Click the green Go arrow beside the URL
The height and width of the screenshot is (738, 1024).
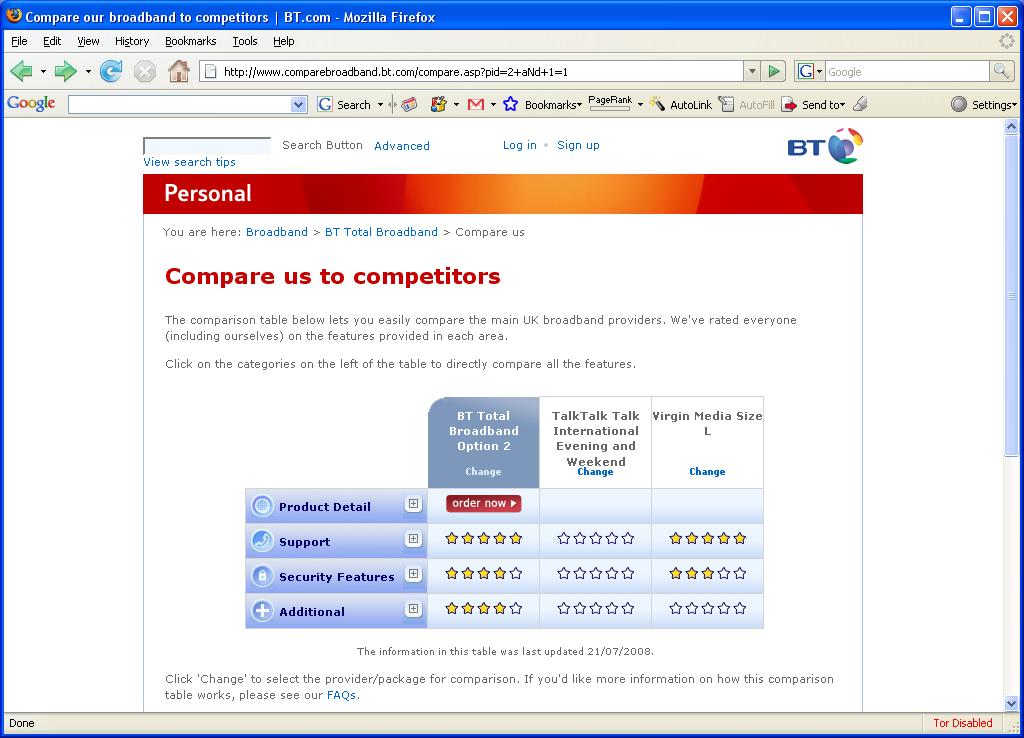(x=773, y=71)
